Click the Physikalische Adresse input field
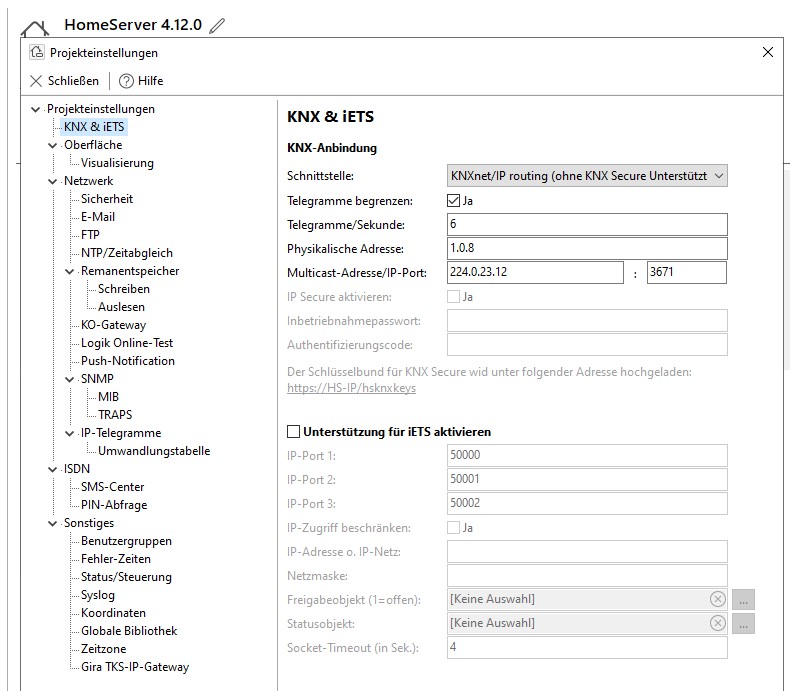790x691 pixels. click(x=587, y=248)
